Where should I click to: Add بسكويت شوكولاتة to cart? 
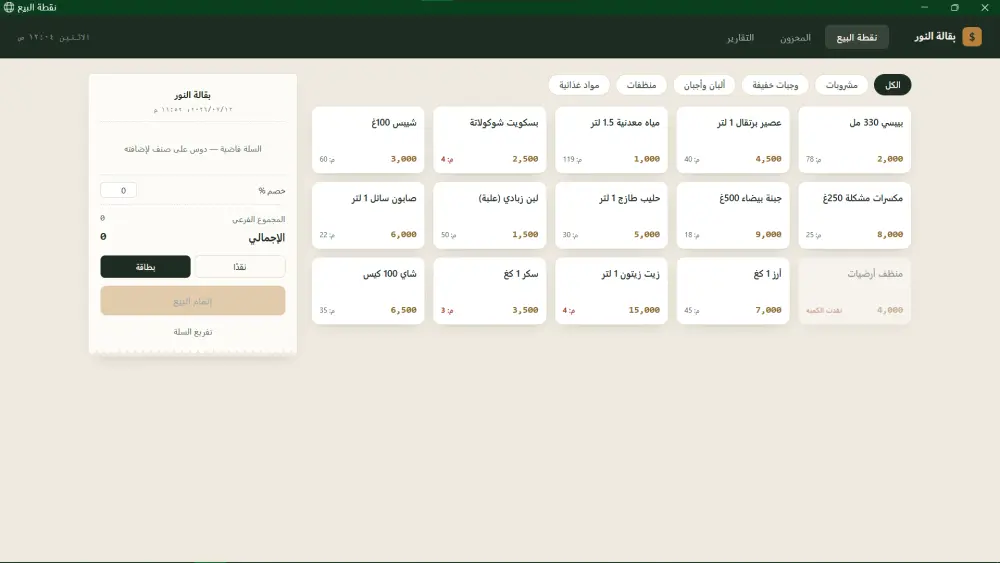489,140
